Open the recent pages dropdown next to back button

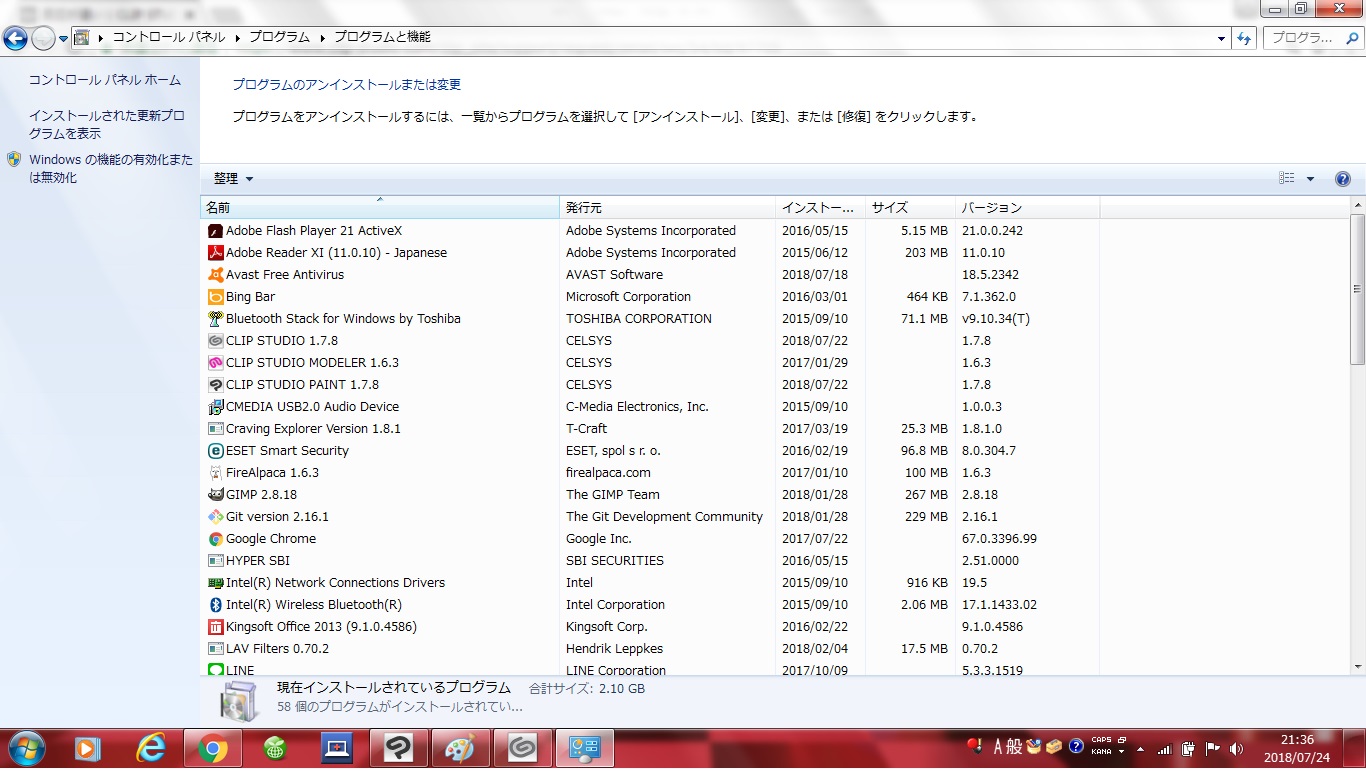64,39
